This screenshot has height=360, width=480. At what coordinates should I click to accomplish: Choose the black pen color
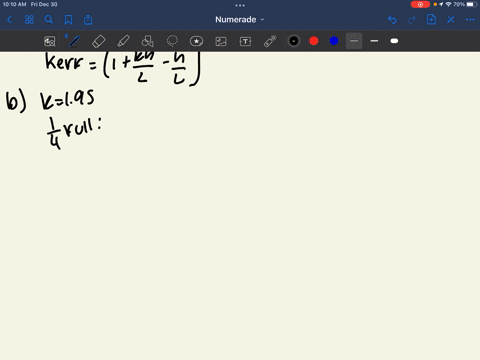coord(294,41)
